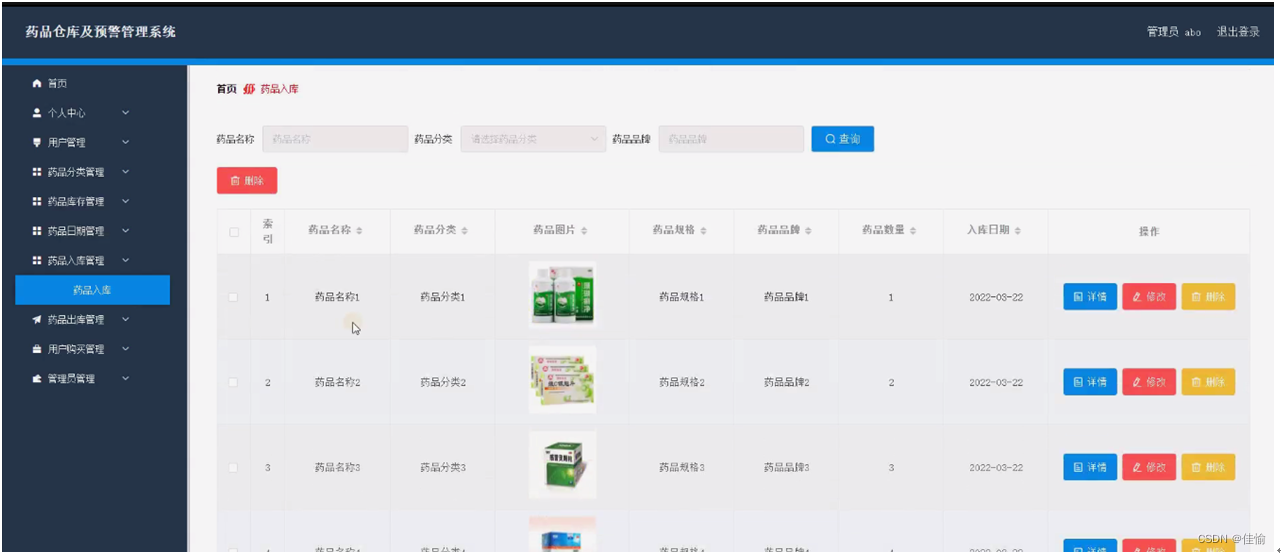Click the person icon for 个人中心

(37, 113)
